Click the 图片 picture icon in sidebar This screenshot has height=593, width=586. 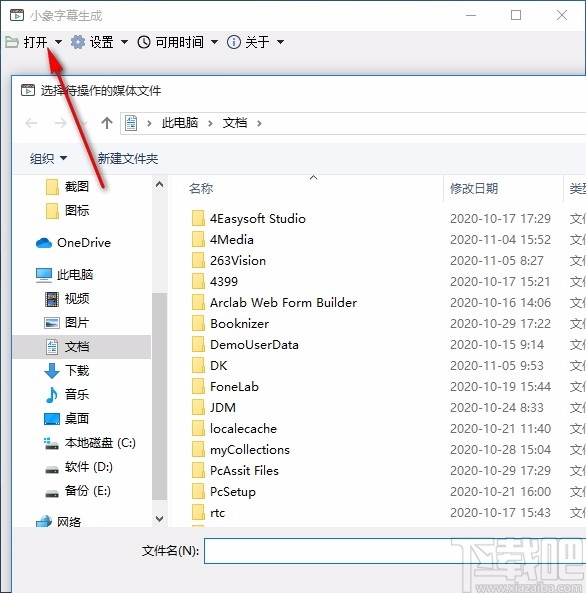point(52,323)
